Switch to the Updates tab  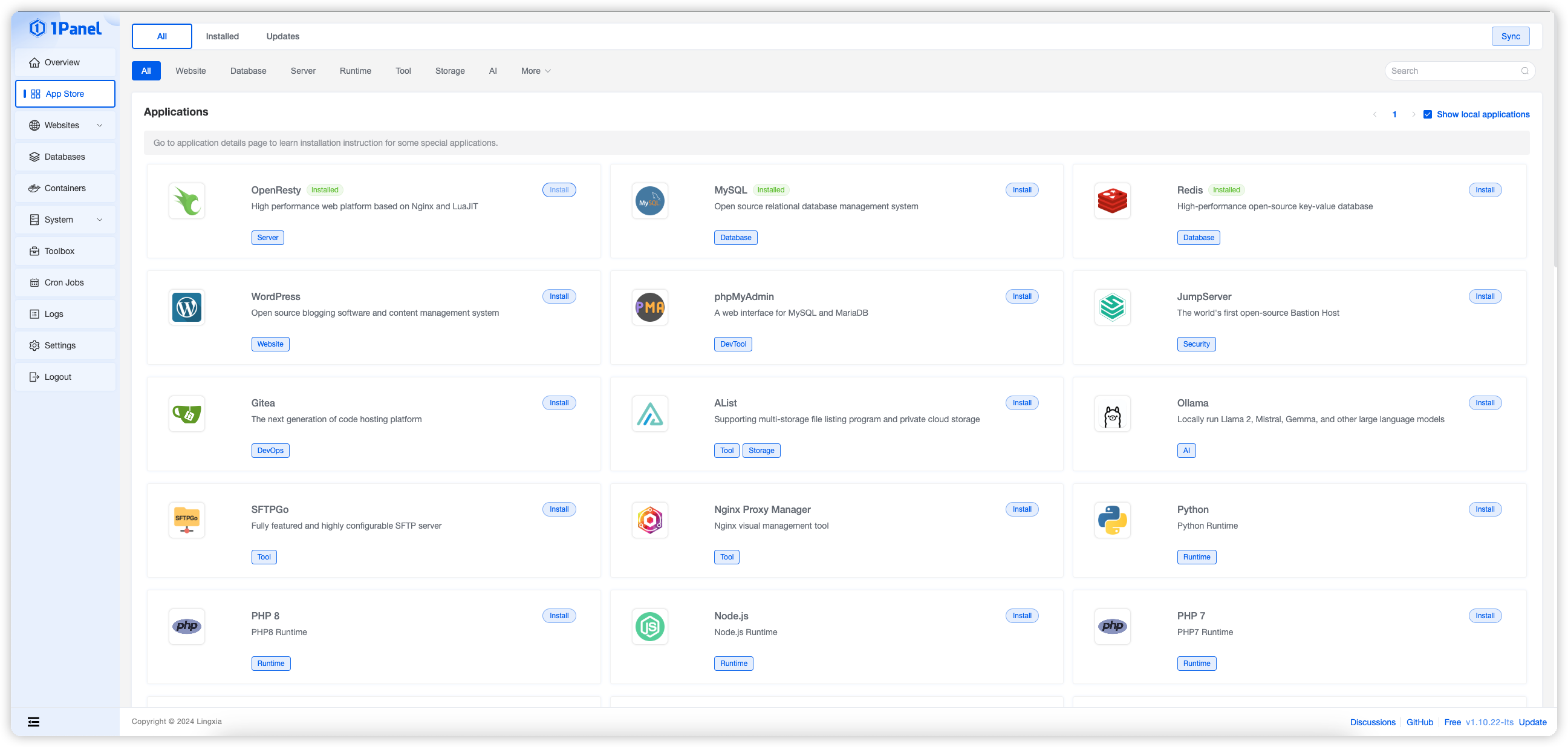pyautogui.click(x=282, y=36)
